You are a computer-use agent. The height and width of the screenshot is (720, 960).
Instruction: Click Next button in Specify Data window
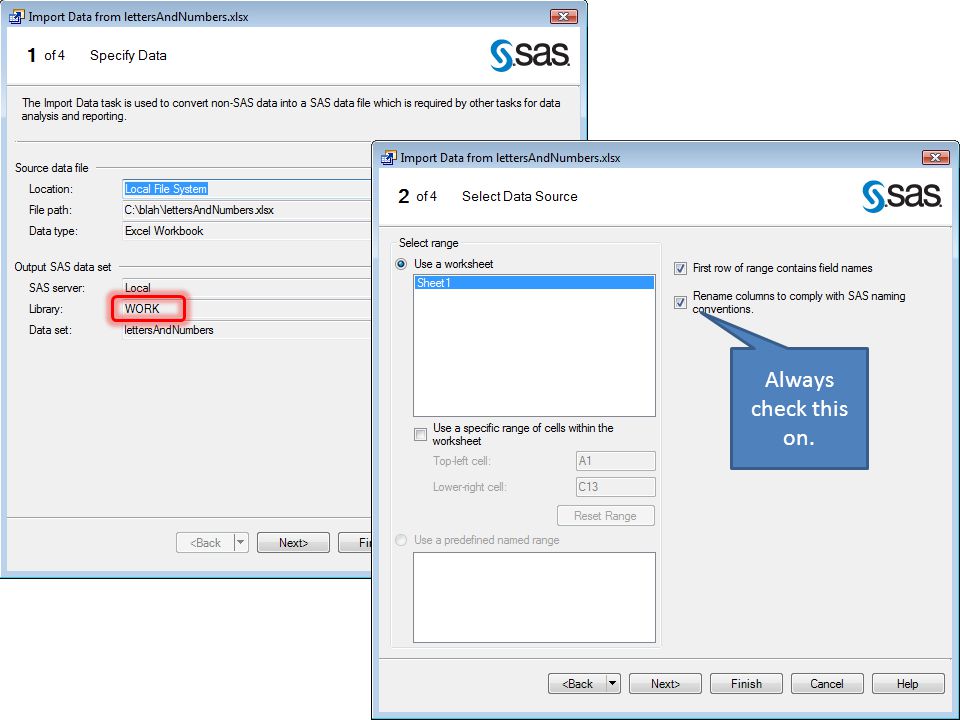293,542
